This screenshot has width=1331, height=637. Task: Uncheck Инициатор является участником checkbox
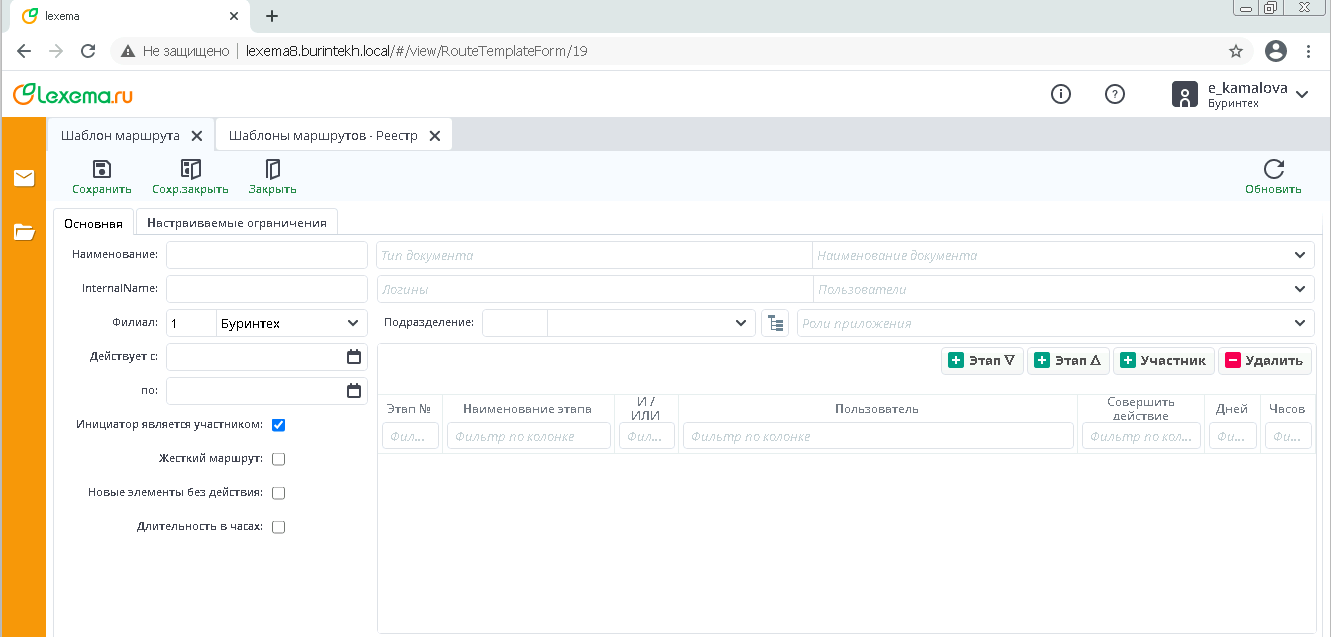click(x=279, y=425)
